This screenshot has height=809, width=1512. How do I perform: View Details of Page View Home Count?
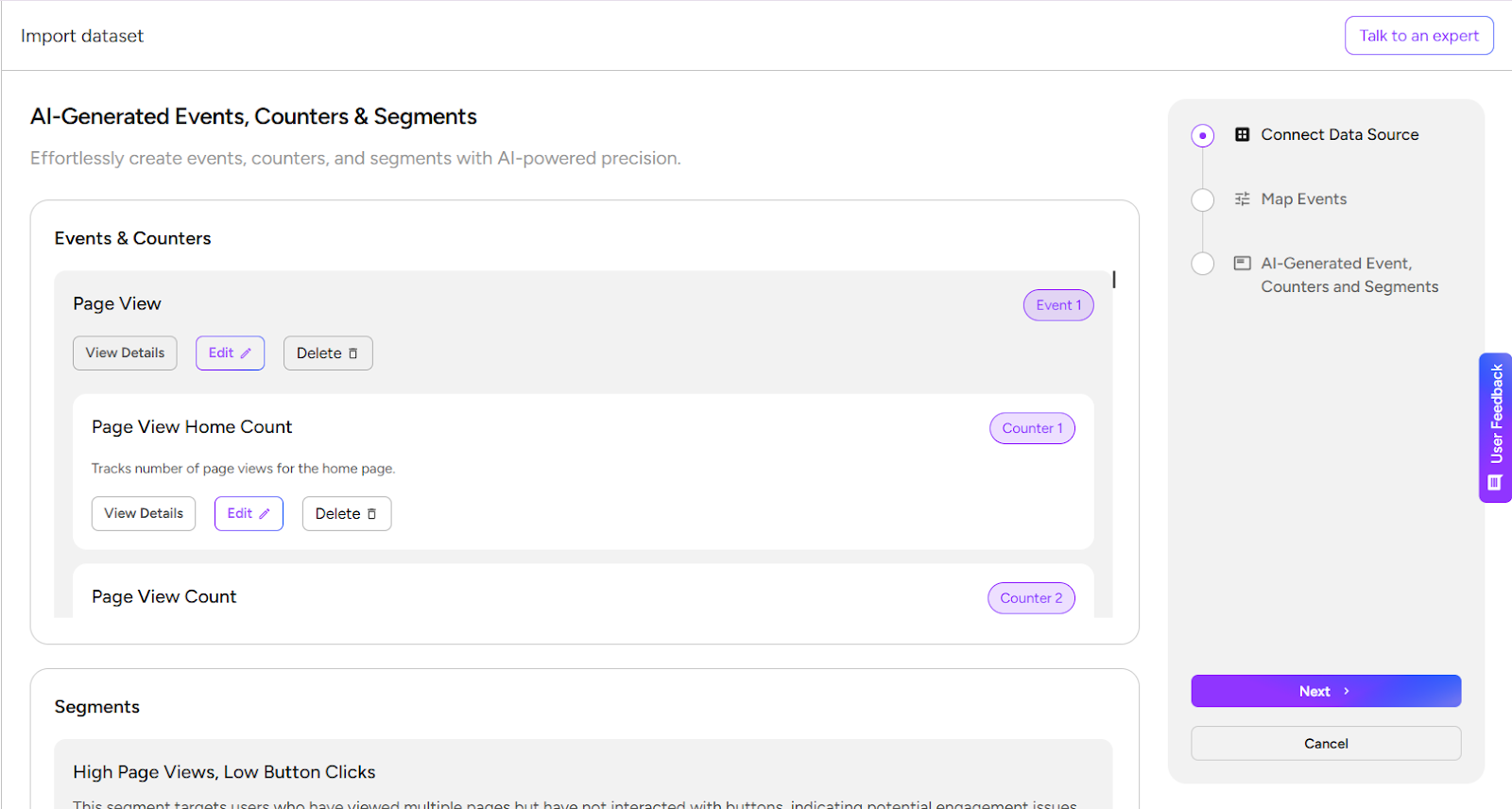pos(144,514)
